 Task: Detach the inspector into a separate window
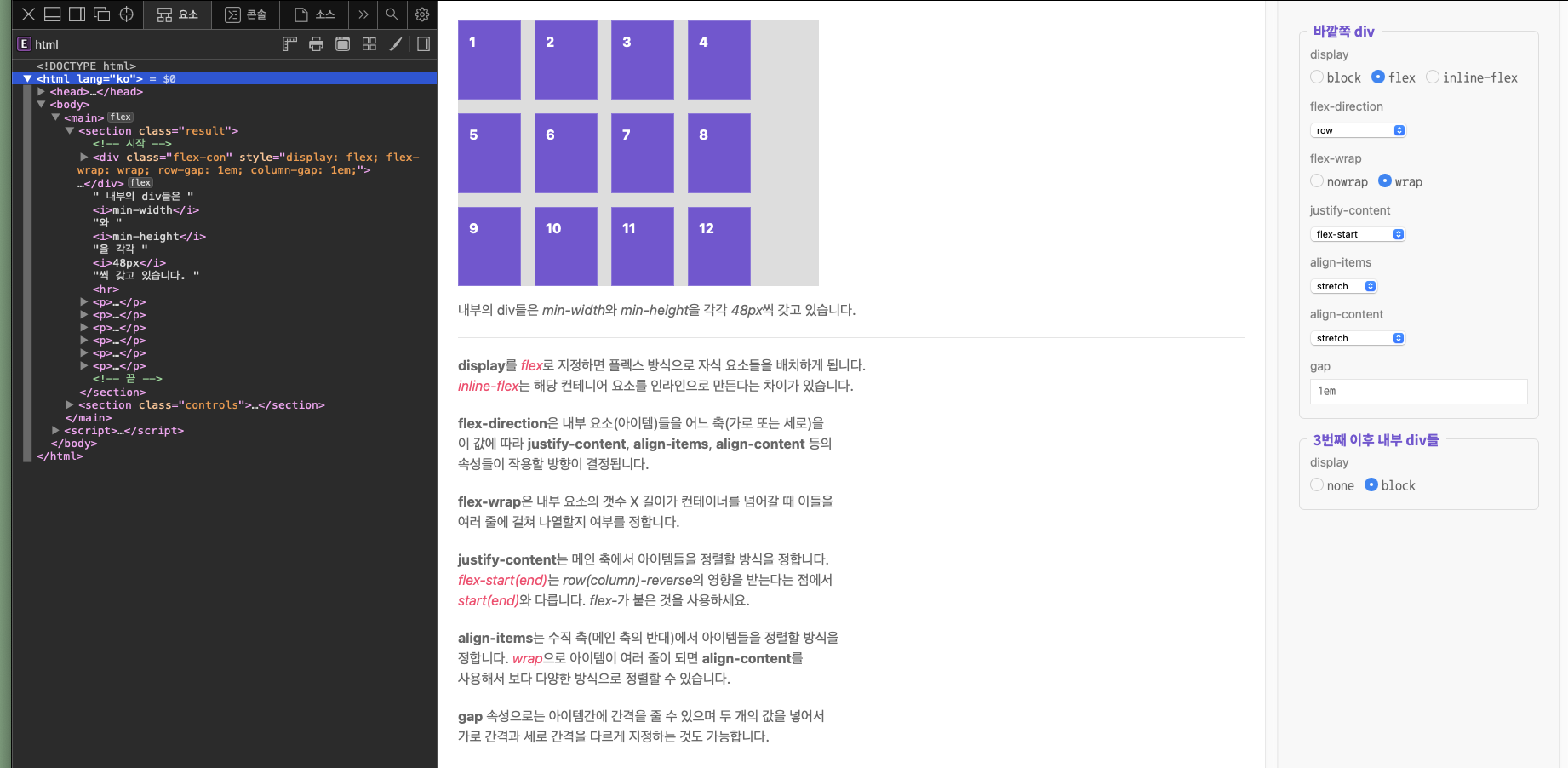102,14
